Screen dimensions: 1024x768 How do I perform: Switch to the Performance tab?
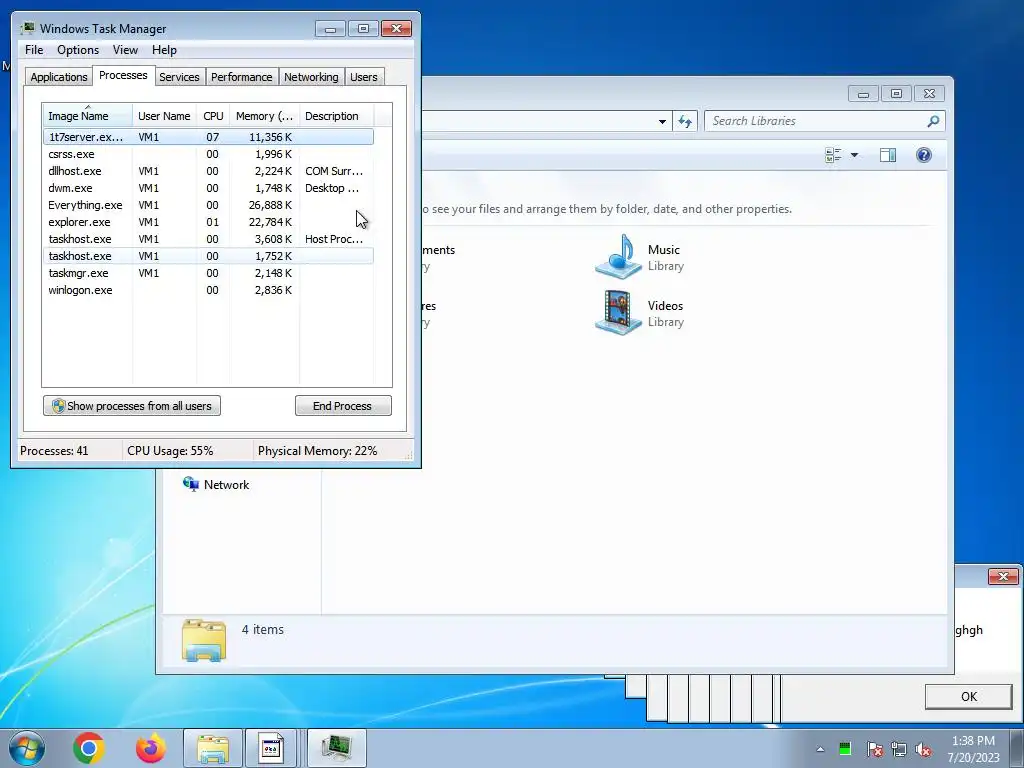coord(241,77)
